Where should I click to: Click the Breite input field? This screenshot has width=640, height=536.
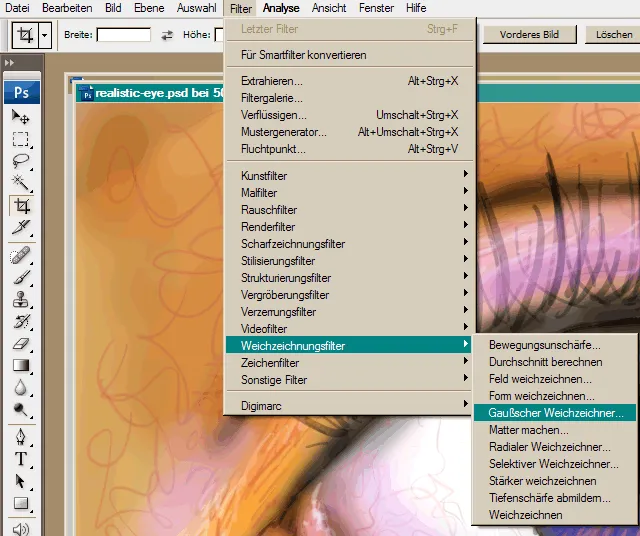tap(124, 35)
